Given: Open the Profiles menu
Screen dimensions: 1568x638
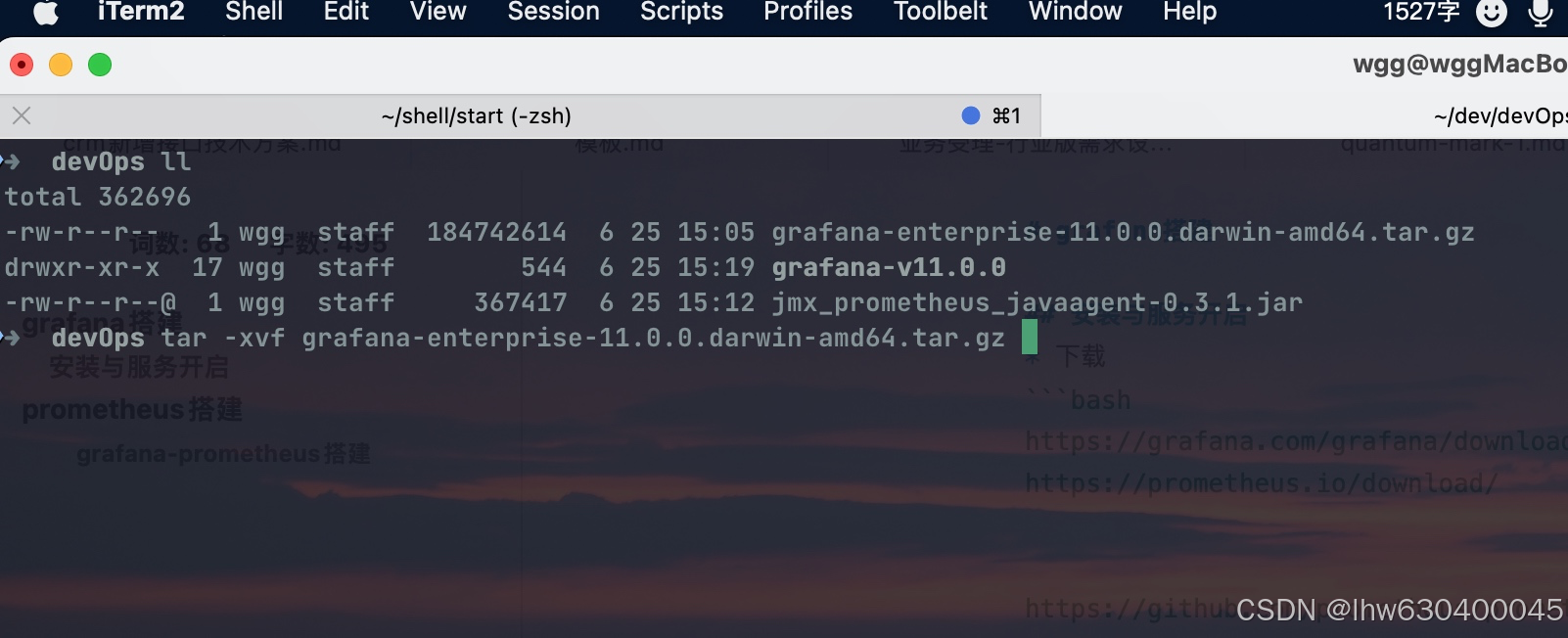Looking at the screenshot, I should (807, 12).
